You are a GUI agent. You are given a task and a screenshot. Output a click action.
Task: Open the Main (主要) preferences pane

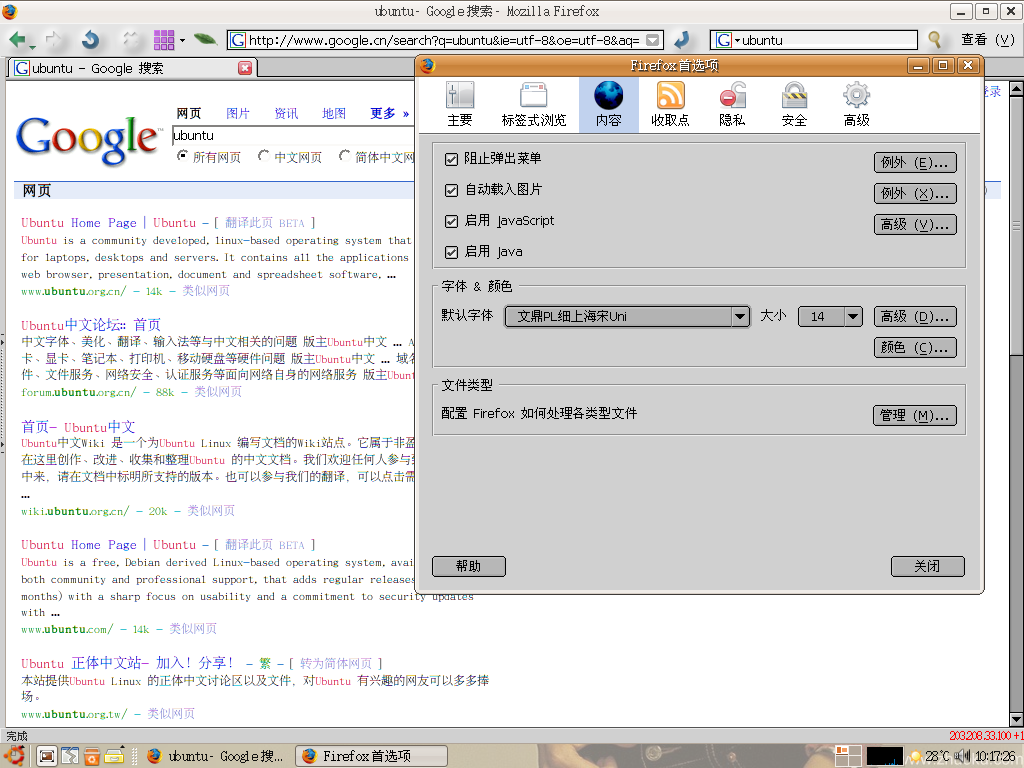pos(460,104)
